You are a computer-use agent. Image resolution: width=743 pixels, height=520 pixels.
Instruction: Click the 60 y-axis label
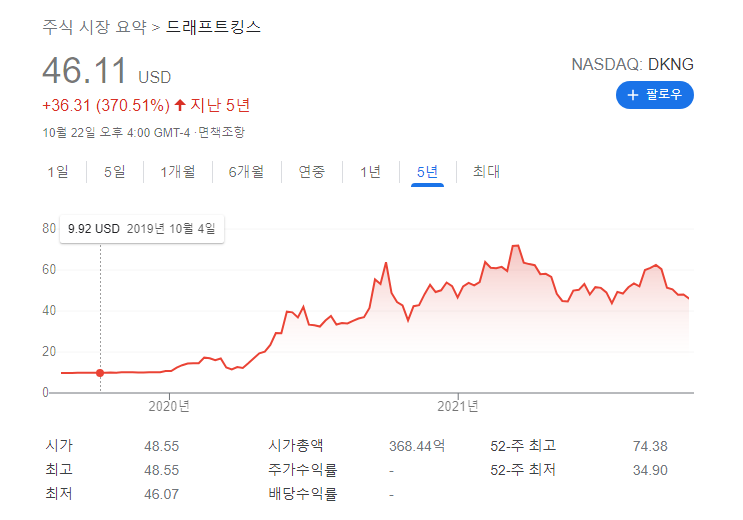coord(49,270)
